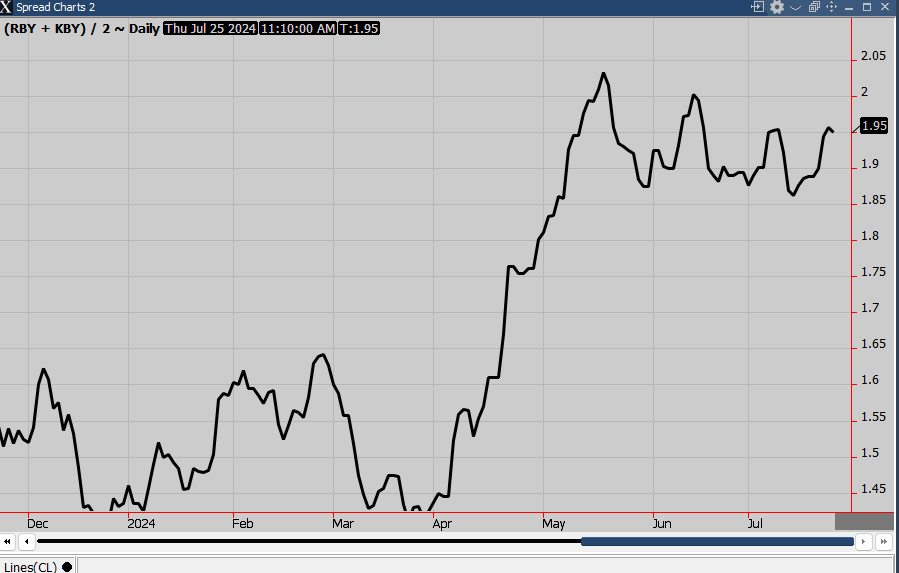The image size is (899, 573).
Task: Maximize the Spread Charts 2 window
Action: pos(867,7)
